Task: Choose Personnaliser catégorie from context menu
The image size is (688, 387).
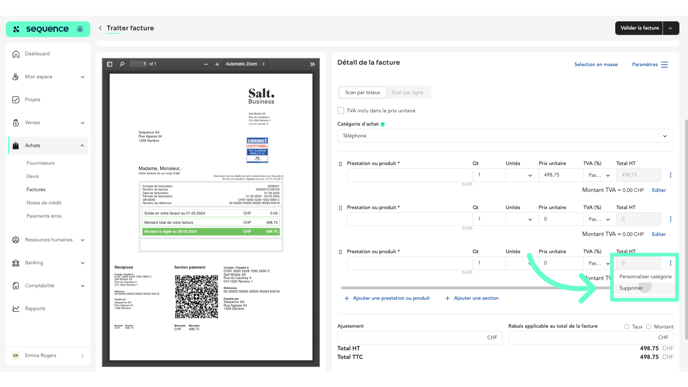Action: click(645, 277)
